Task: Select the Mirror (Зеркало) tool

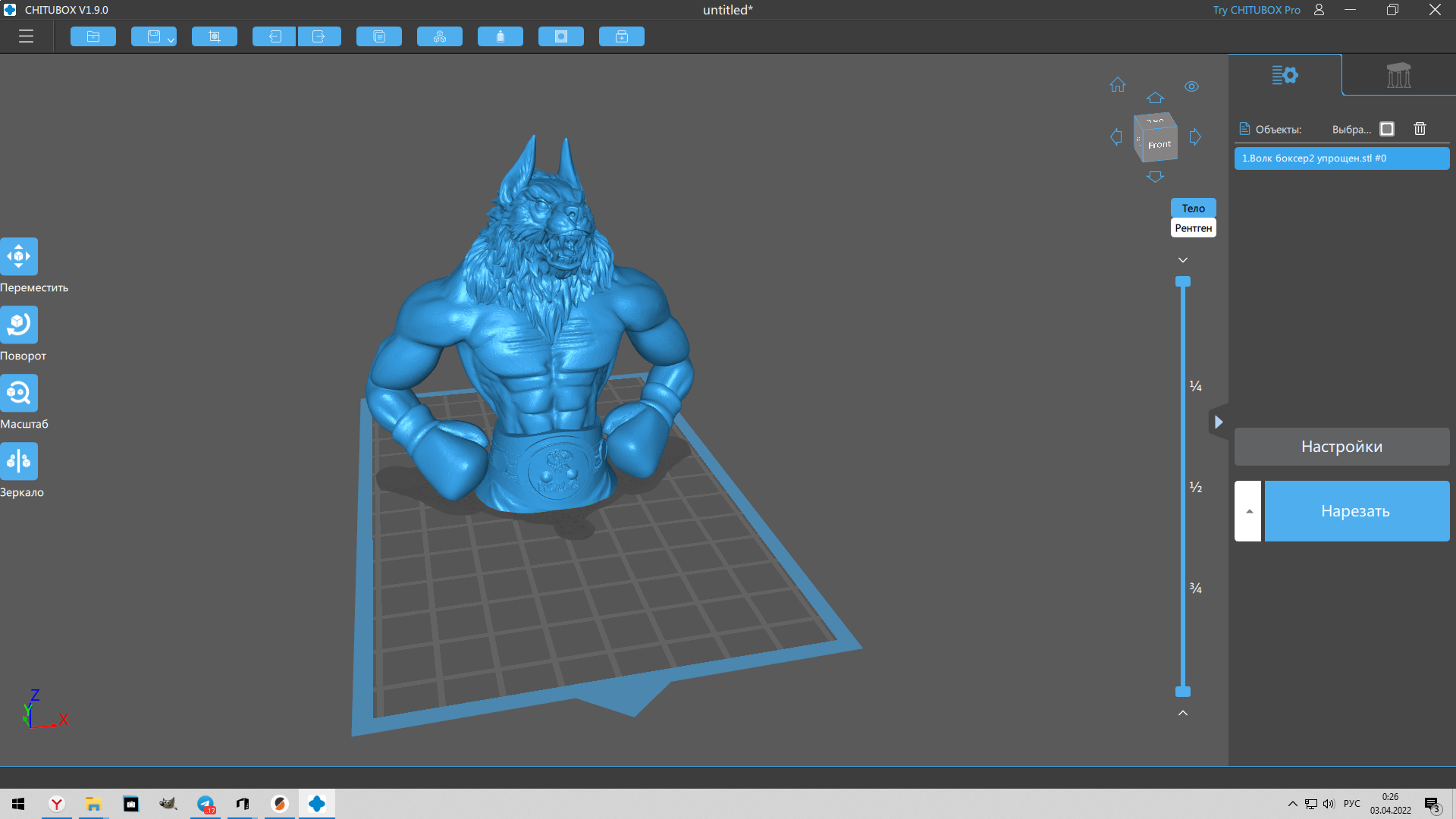Action: 19,461
